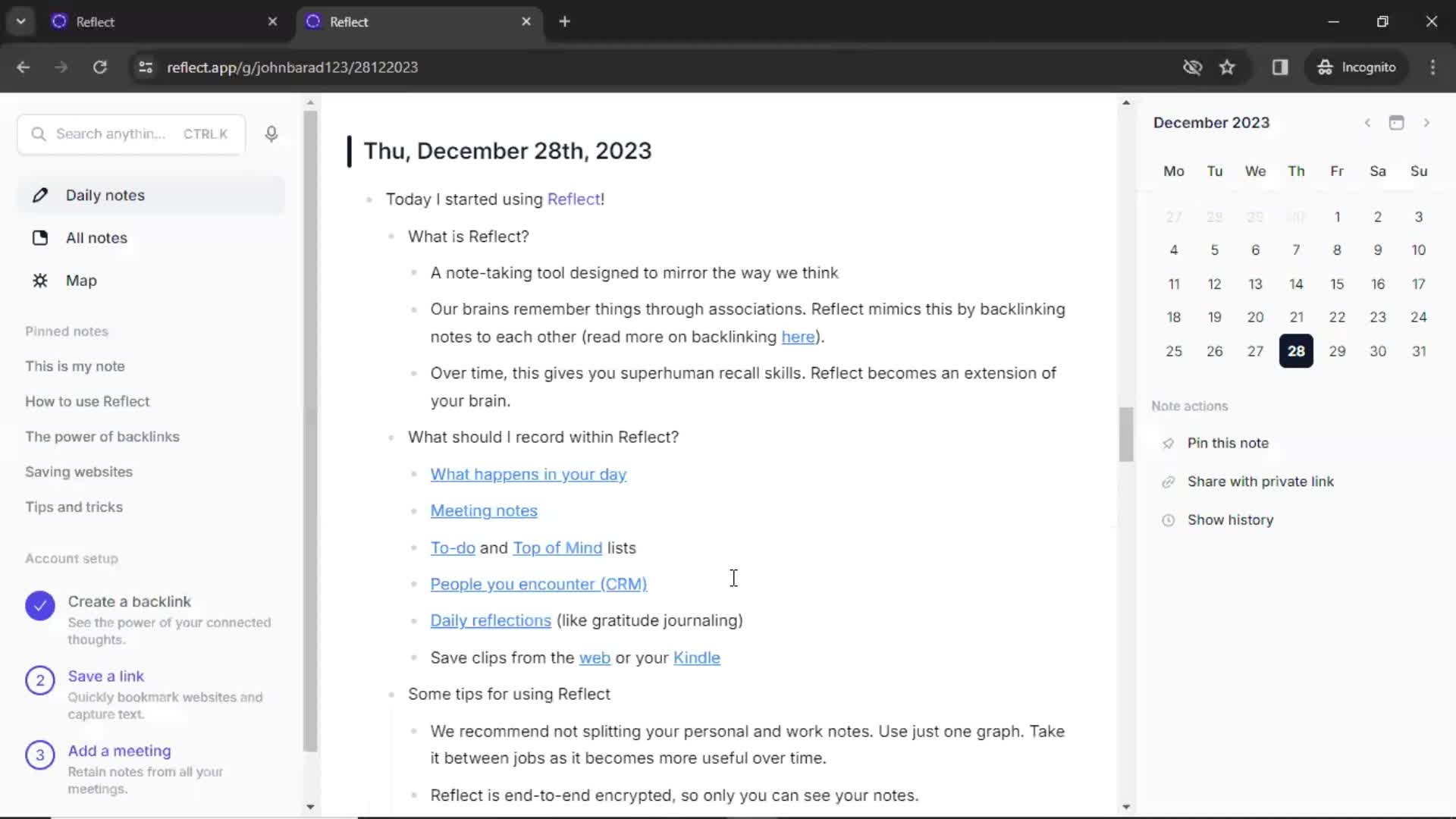1456x819 pixels.
Task: Click the microphone search icon
Action: point(272,133)
